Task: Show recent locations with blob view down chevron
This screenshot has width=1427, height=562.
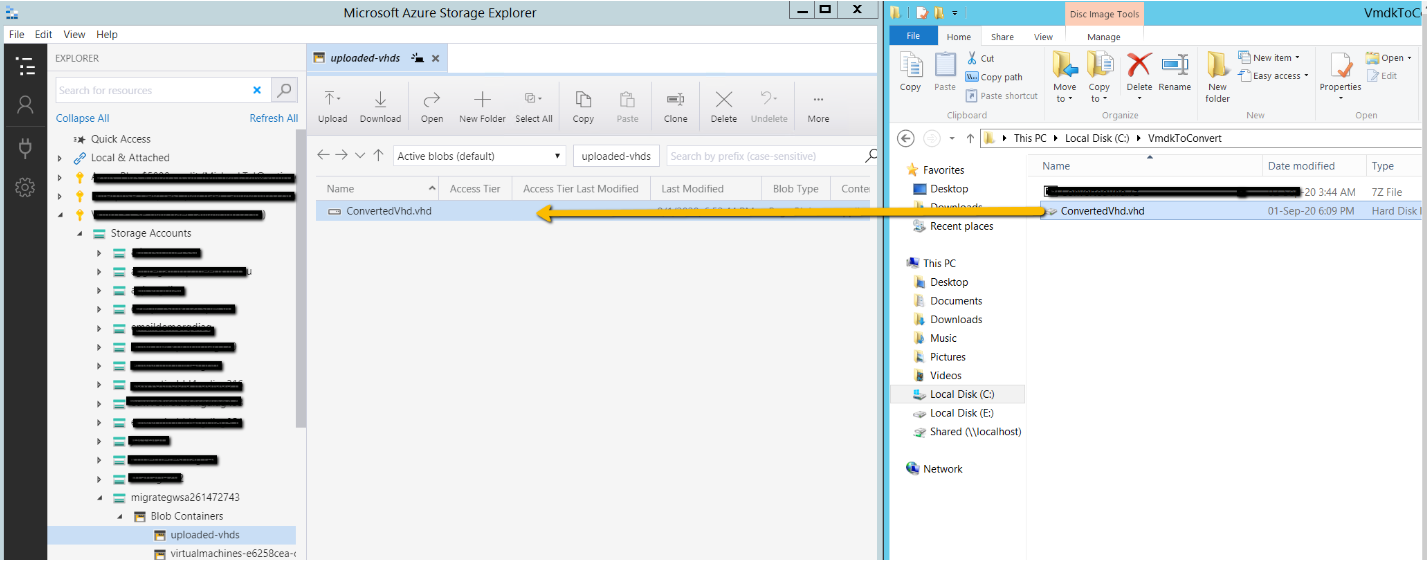Action: pos(360,155)
